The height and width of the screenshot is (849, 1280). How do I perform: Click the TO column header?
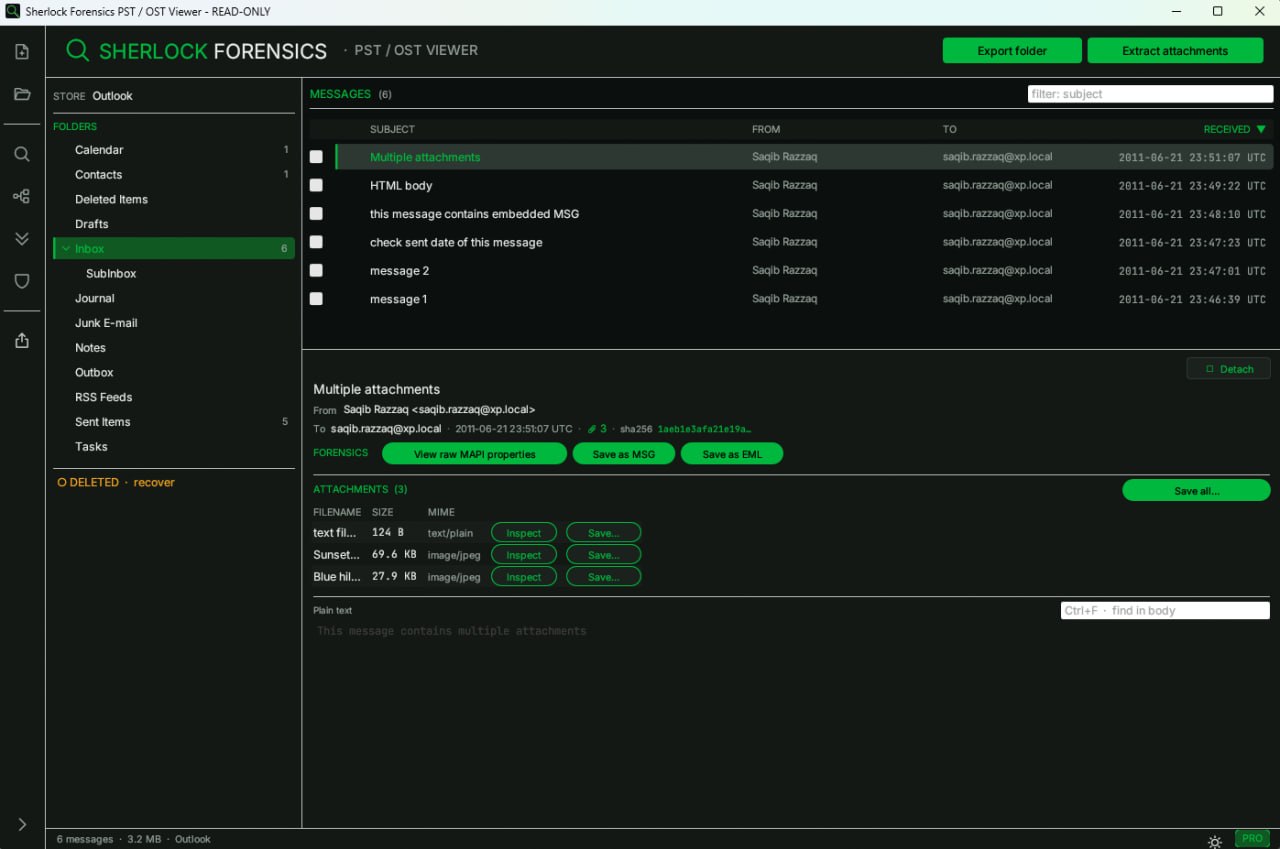[x=949, y=129]
